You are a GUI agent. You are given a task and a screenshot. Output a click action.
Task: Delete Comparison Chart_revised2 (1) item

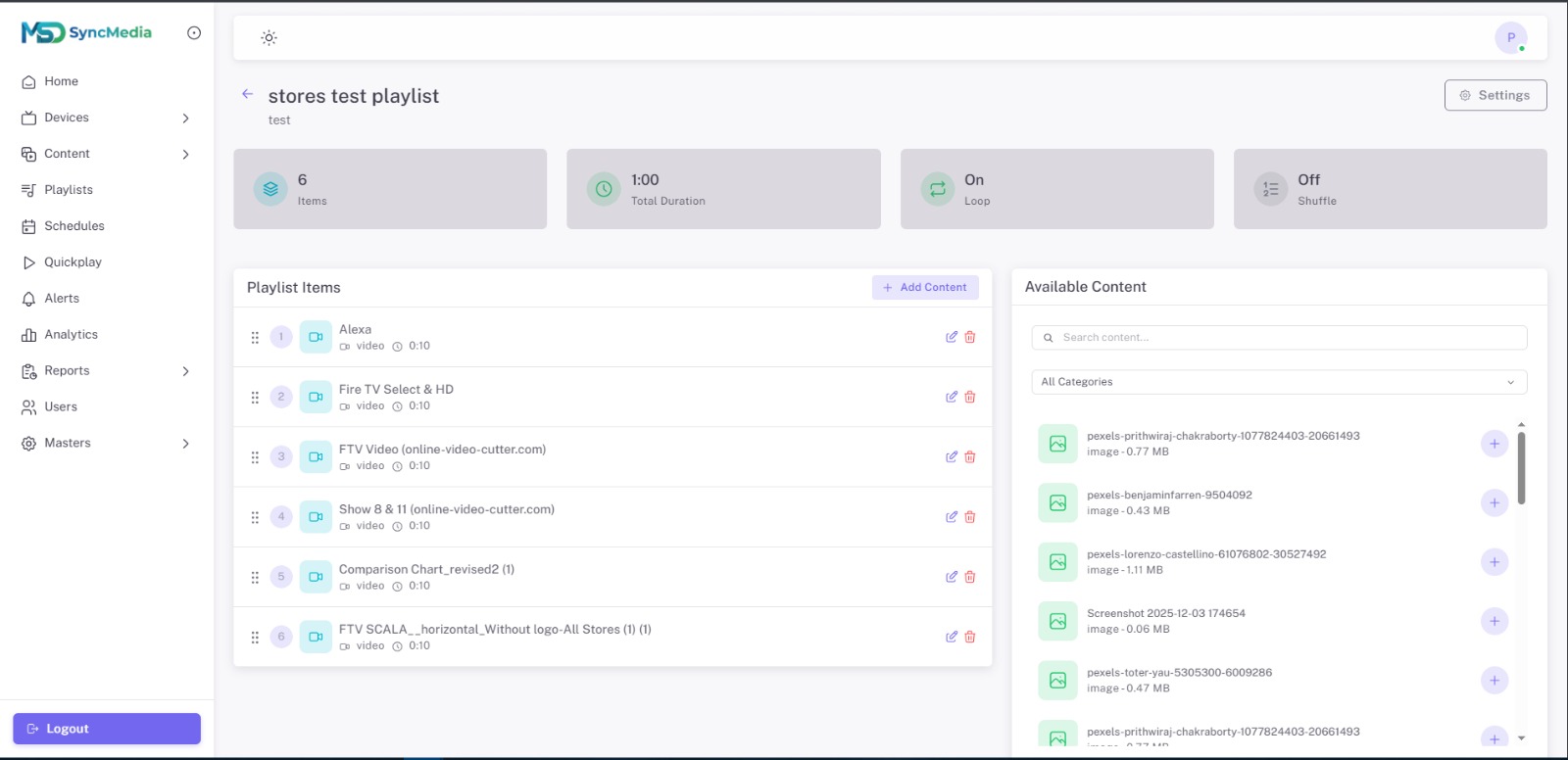[970, 577]
